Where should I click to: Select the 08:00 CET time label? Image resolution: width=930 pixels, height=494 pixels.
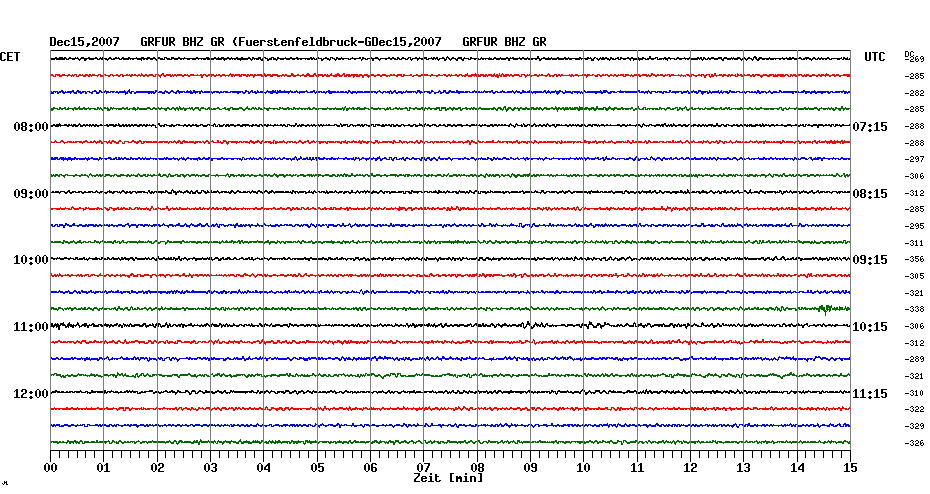pos(31,127)
